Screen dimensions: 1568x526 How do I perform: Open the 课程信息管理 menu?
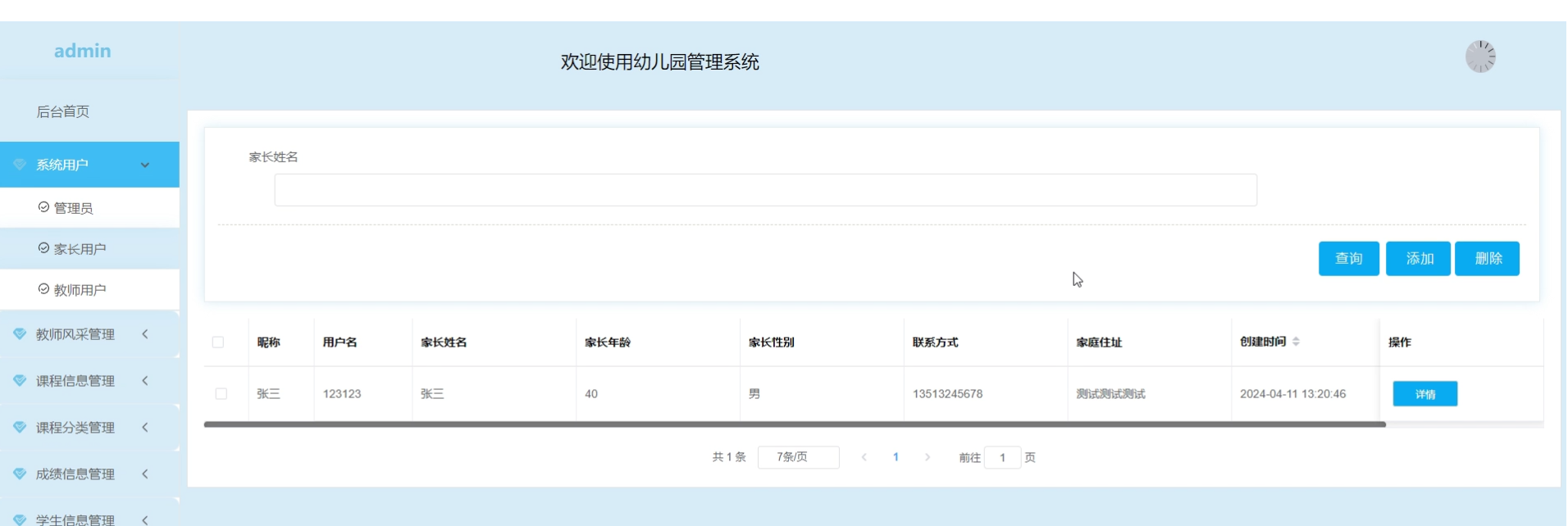[x=89, y=381]
